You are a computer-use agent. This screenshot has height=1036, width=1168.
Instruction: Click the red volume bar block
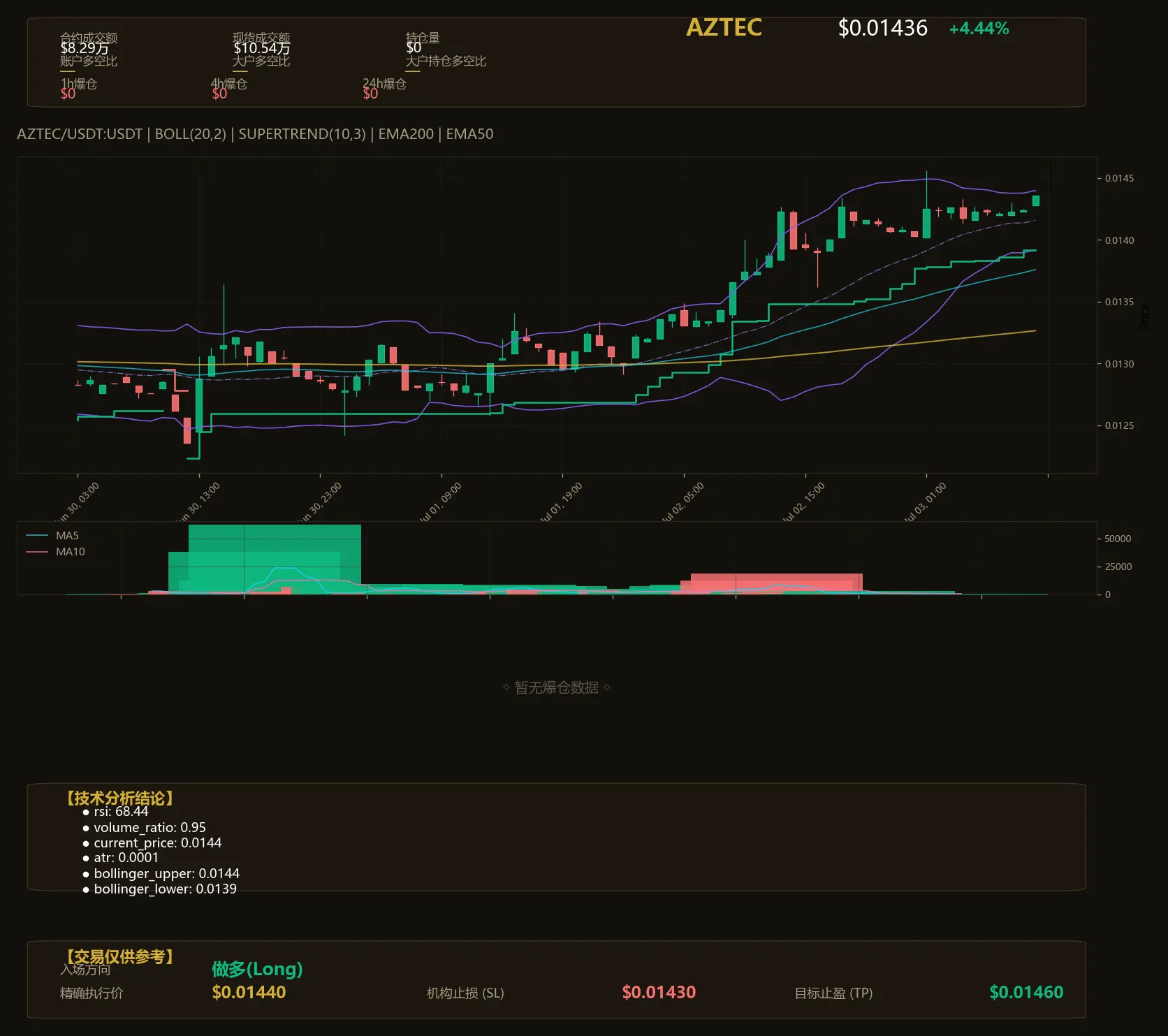coord(776,583)
